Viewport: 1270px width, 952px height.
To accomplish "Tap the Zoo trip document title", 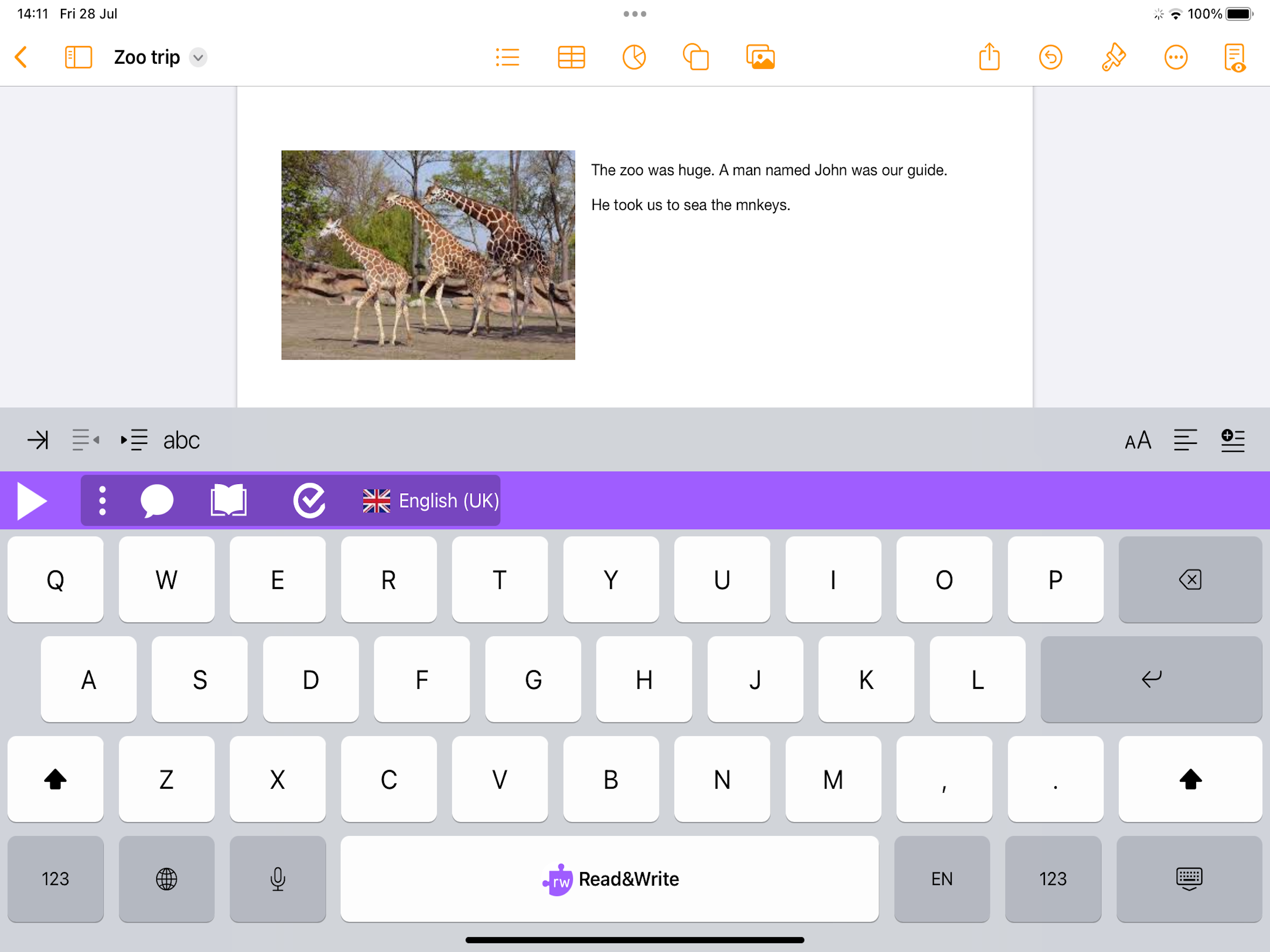I will pyautogui.click(x=147, y=58).
